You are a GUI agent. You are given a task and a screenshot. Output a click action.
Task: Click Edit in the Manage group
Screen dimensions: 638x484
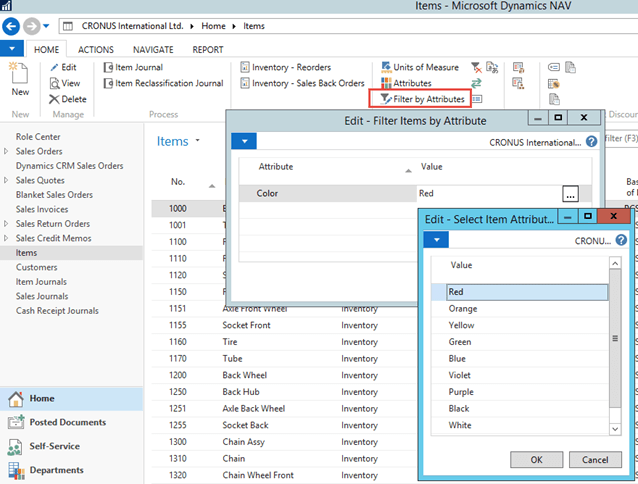(x=63, y=68)
